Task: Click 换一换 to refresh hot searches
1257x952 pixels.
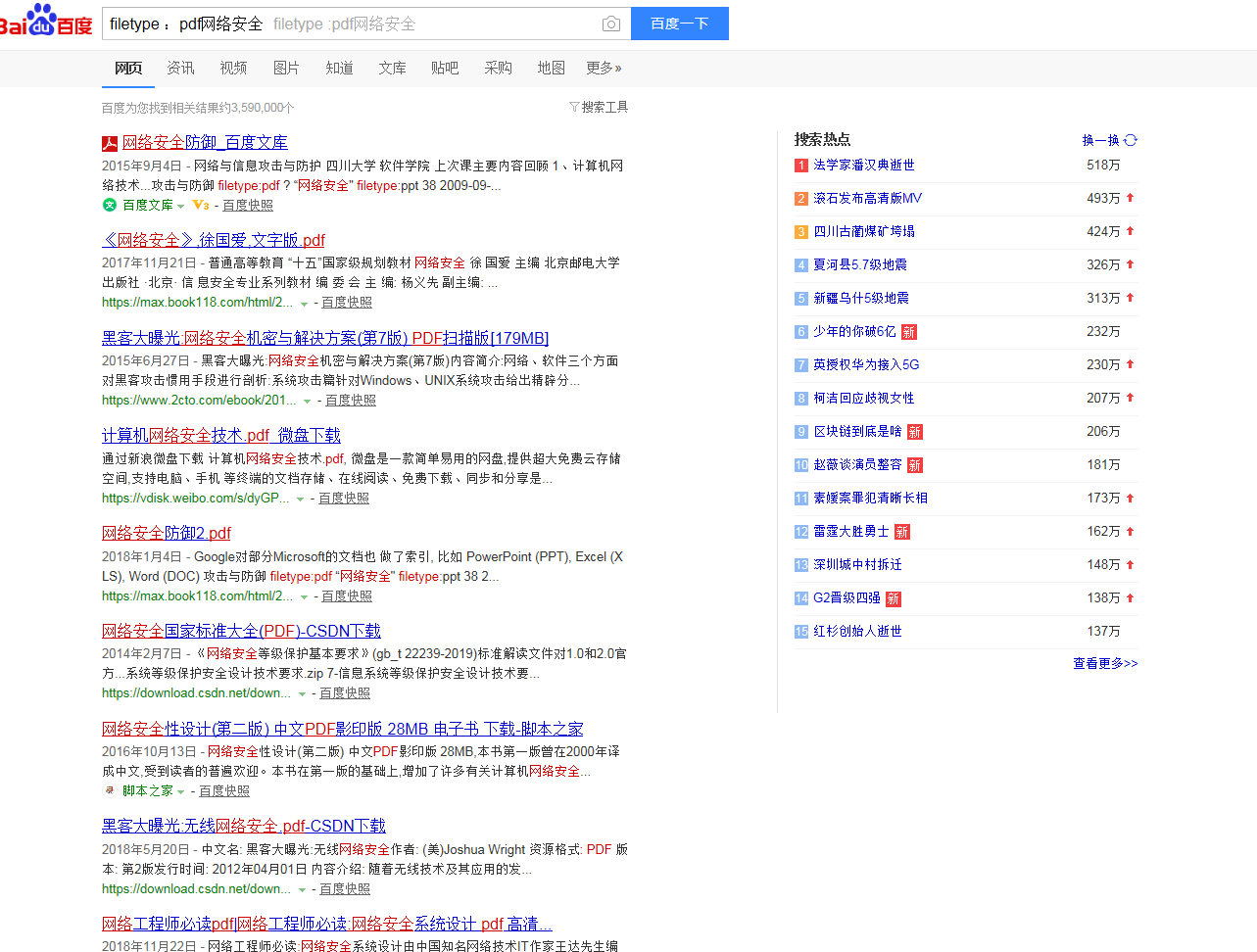Action: [x=1100, y=140]
